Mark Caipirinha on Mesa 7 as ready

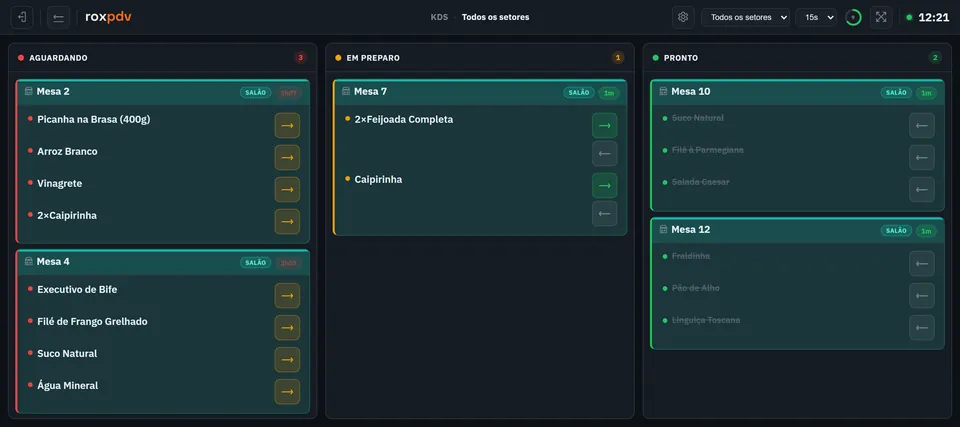point(604,186)
